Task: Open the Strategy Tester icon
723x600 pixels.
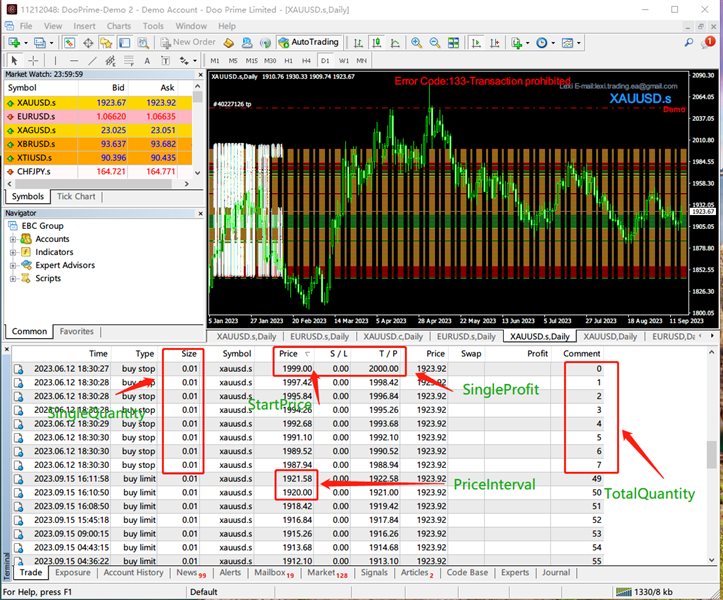Action: click(143, 43)
